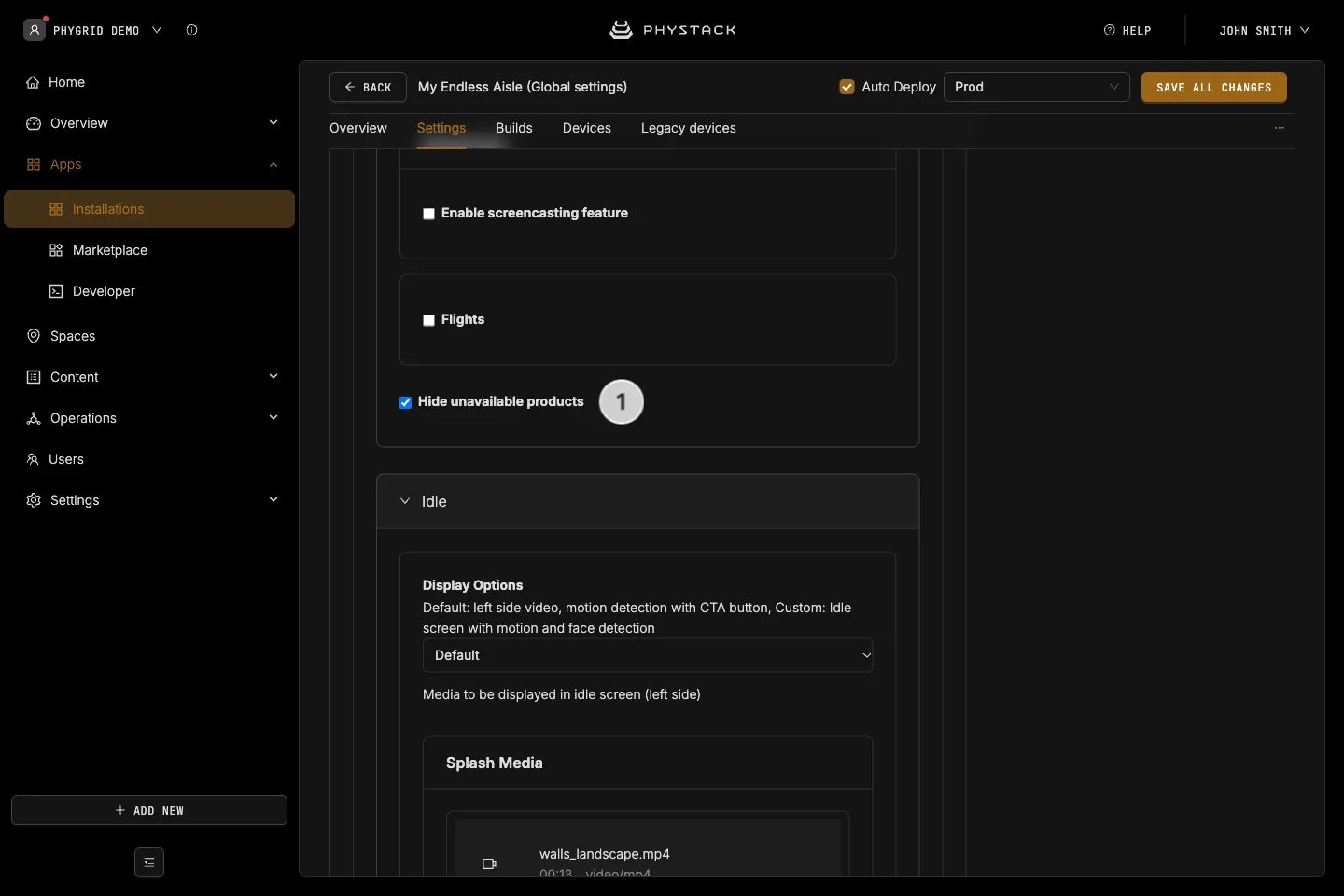Switch to the Legacy devices tab
The width and height of the screenshot is (1344, 896).
tap(689, 128)
